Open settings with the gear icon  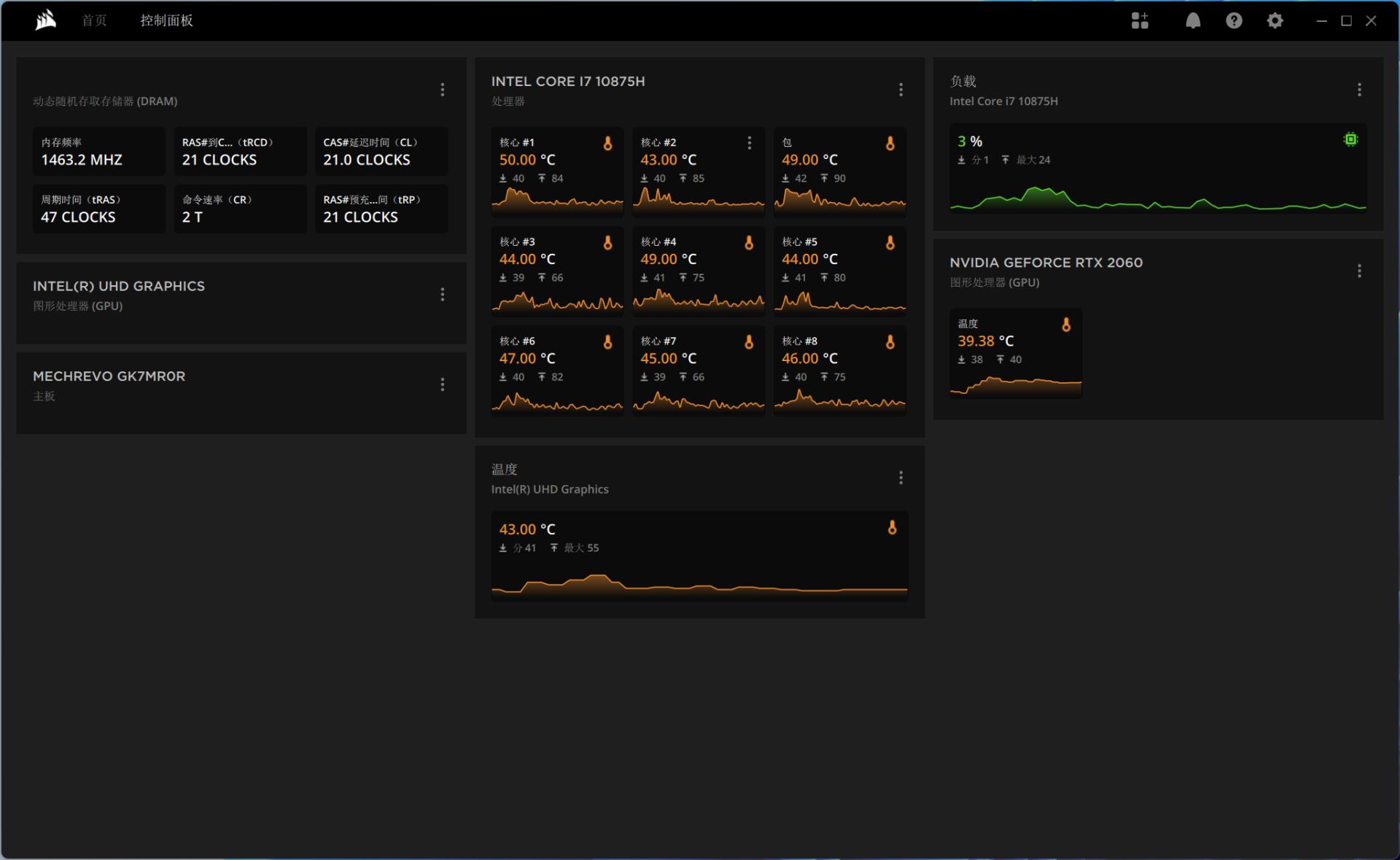[1275, 20]
